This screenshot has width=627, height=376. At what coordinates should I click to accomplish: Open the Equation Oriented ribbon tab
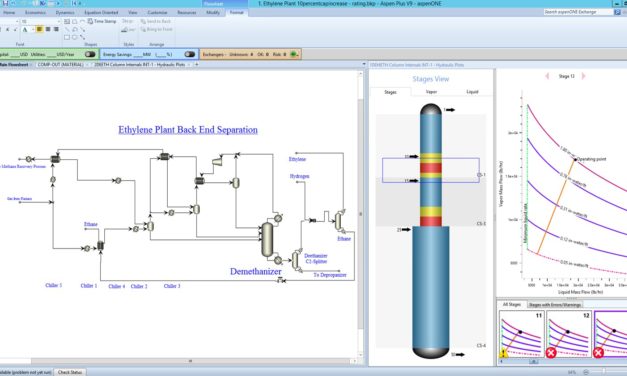click(x=101, y=13)
